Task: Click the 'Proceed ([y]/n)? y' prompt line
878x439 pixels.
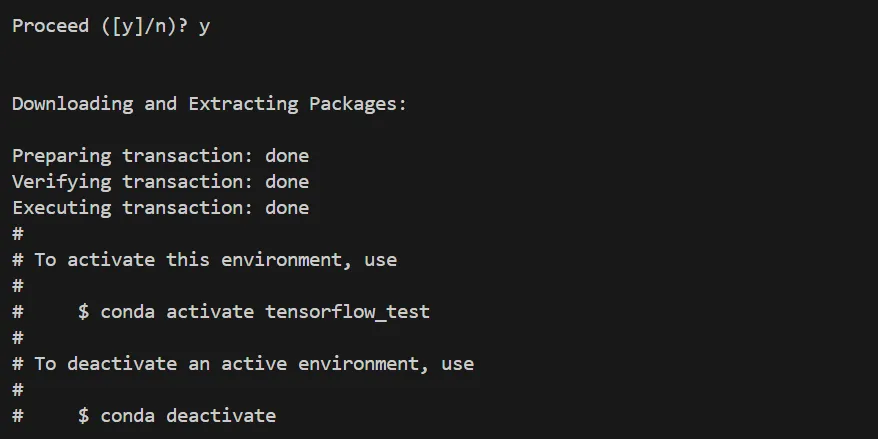Action: pyautogui.click(x=110, y=26)
